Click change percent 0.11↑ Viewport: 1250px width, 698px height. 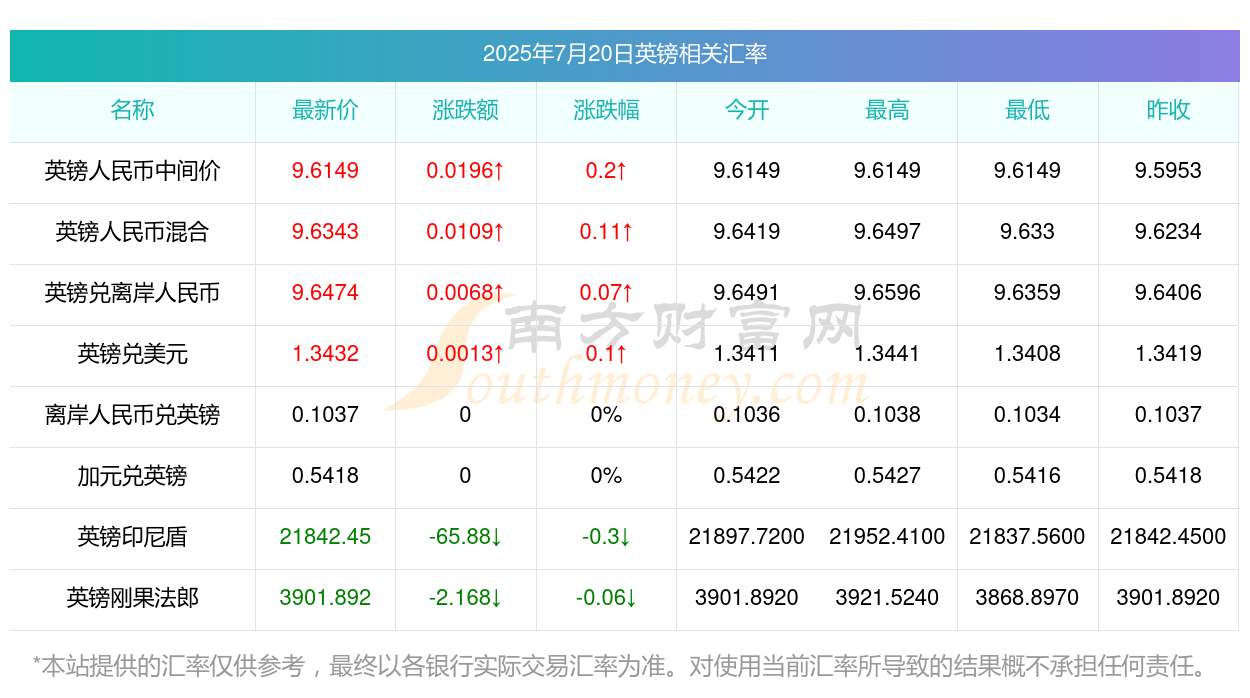click(x=606, y=232)
